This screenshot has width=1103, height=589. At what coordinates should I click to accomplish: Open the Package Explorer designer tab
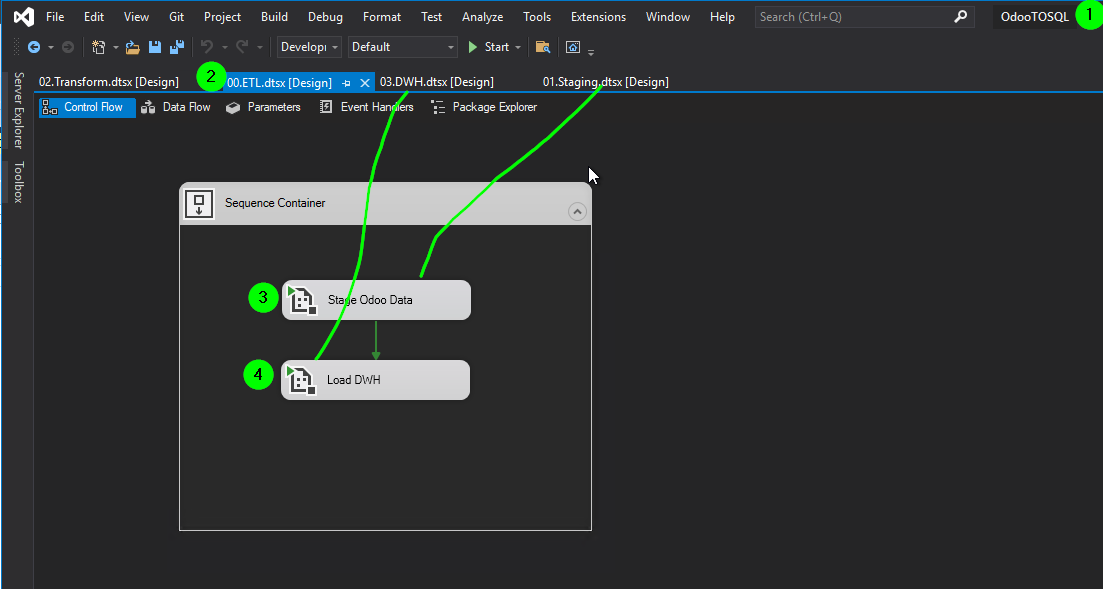[484, 108]
